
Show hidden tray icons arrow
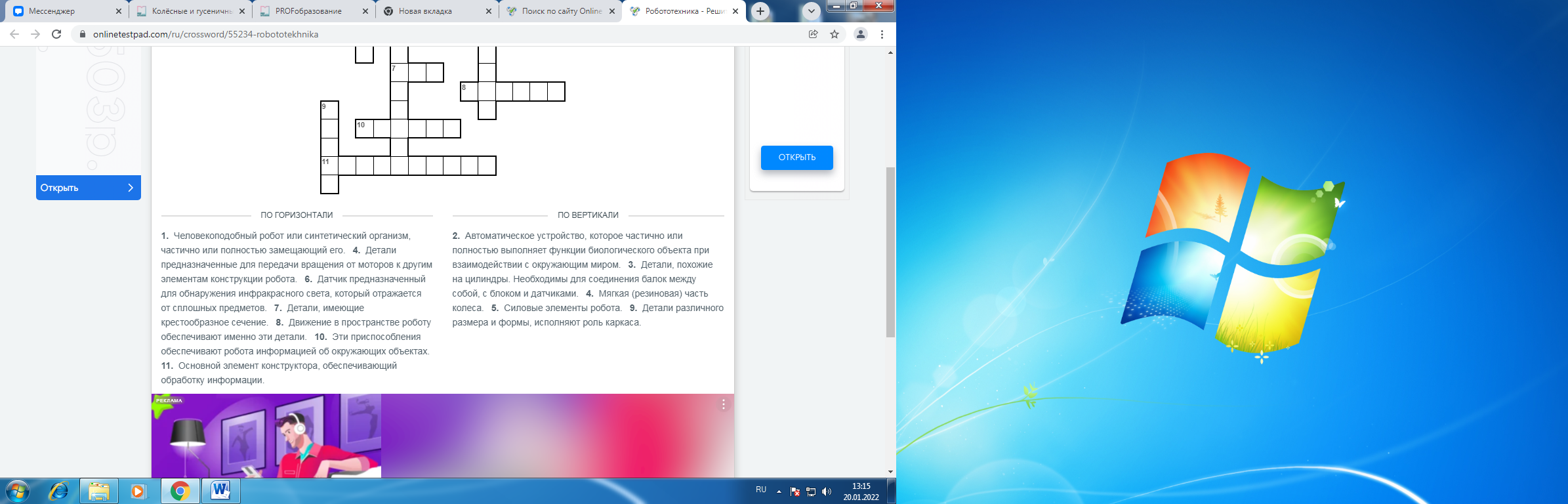click(779, 491)
